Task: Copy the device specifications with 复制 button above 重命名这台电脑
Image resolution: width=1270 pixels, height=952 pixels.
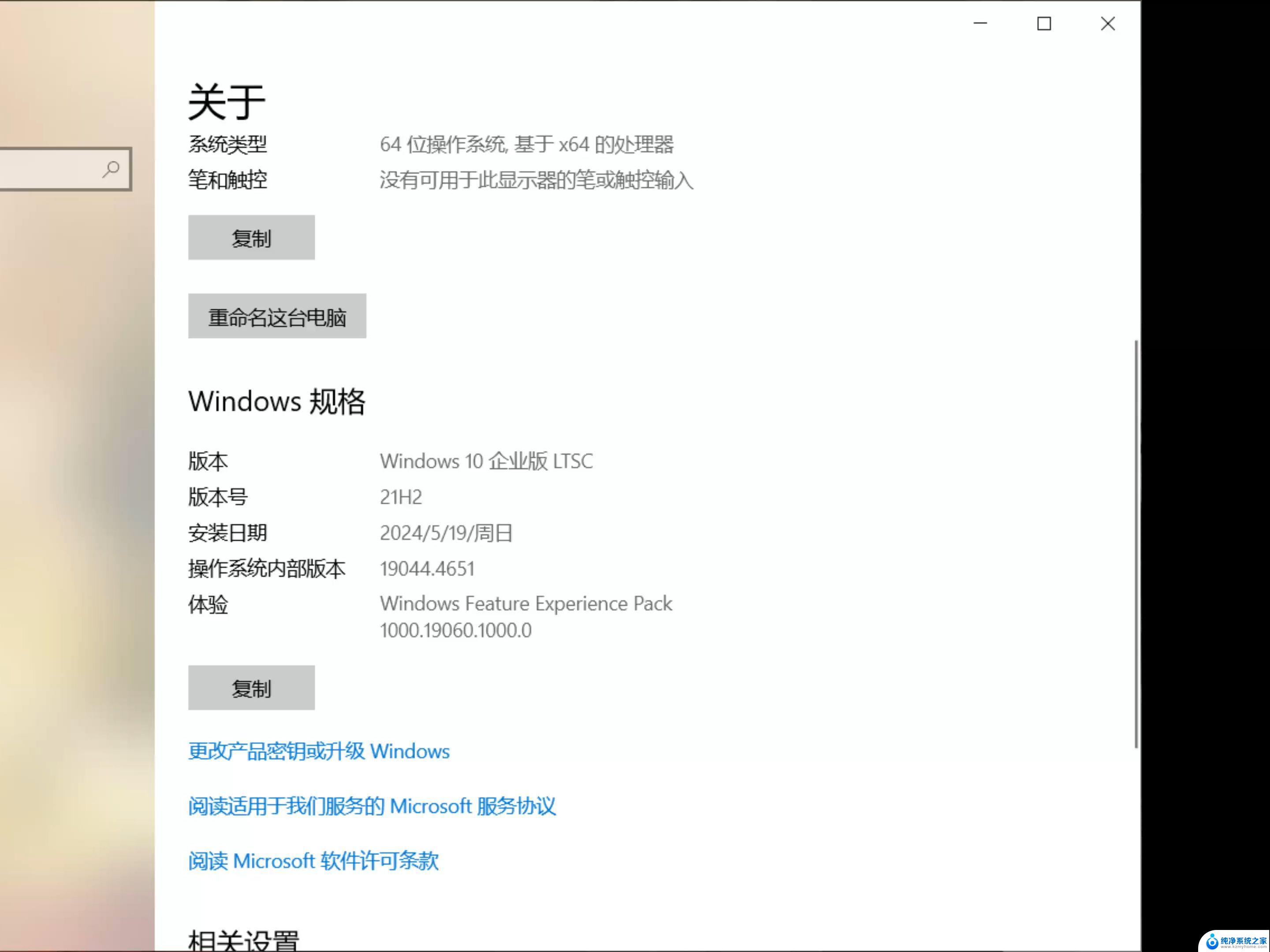Action: [x=251, y=238]
